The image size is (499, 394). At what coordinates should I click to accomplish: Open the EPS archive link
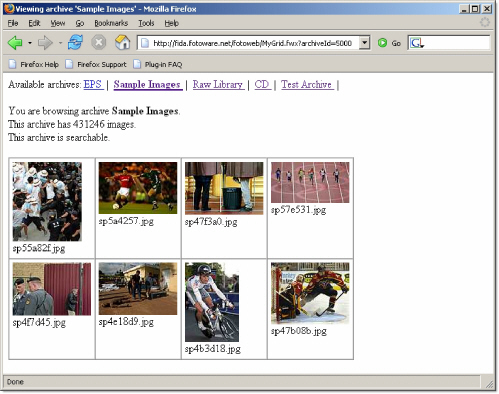93,84
